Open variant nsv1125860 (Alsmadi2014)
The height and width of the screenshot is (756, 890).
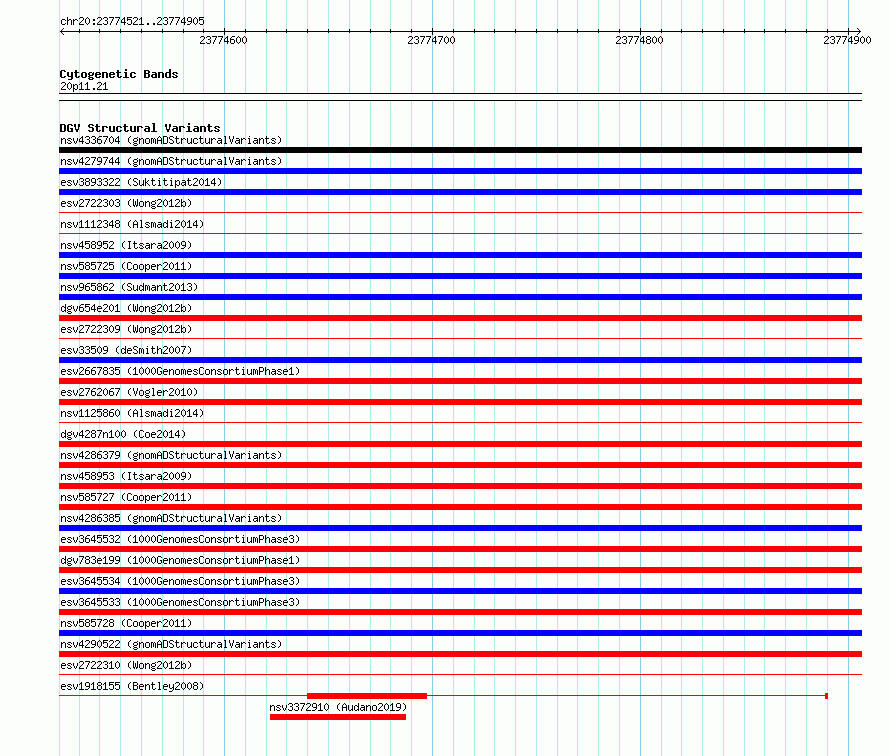(x=132, y=413)
